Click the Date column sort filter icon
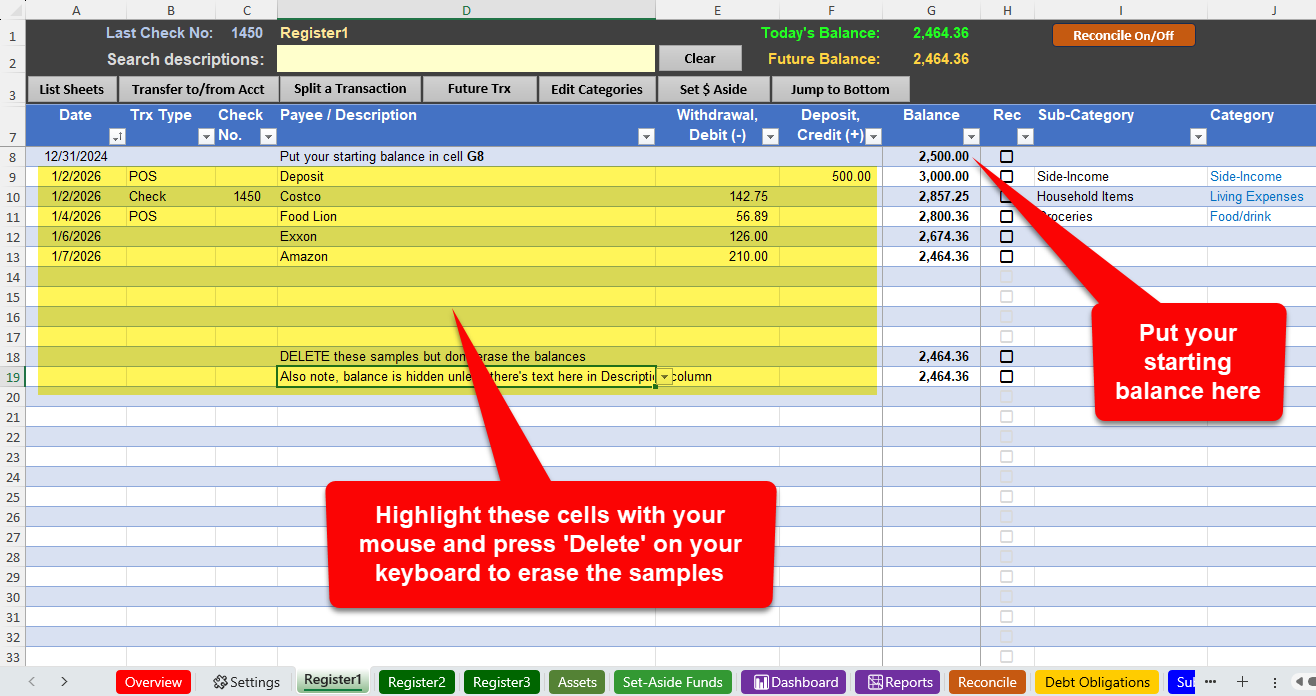The image size is (1316, 696). point(117,137)
